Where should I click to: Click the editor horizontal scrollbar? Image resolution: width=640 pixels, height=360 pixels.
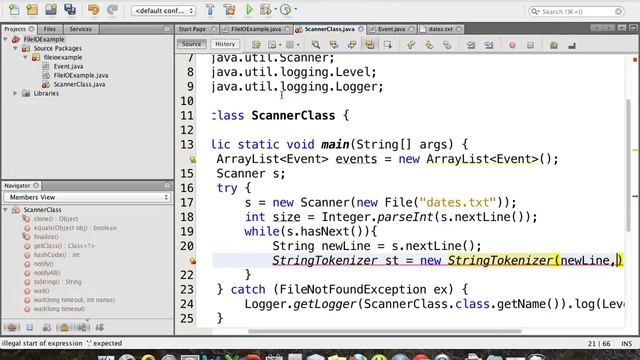pos(384,331)
